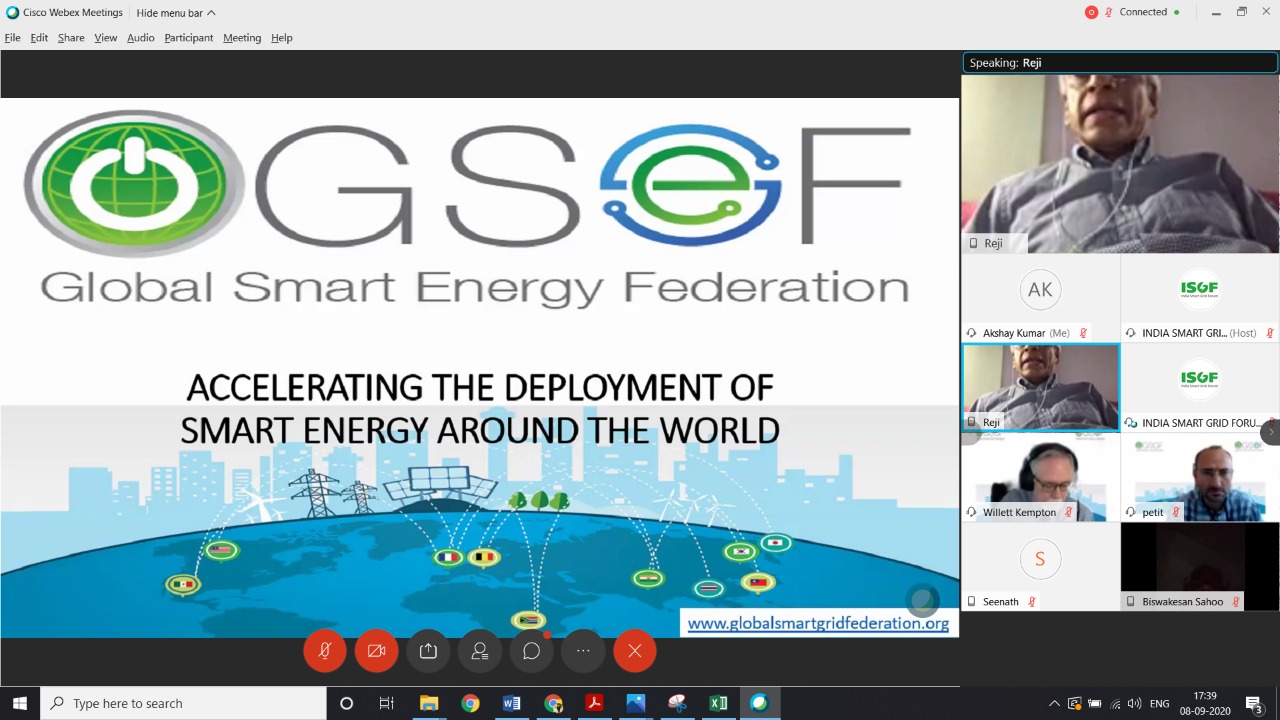Select Akshay Kumar participant tile
Viewport: 1280px width, 720px height.
[1040, 298]
